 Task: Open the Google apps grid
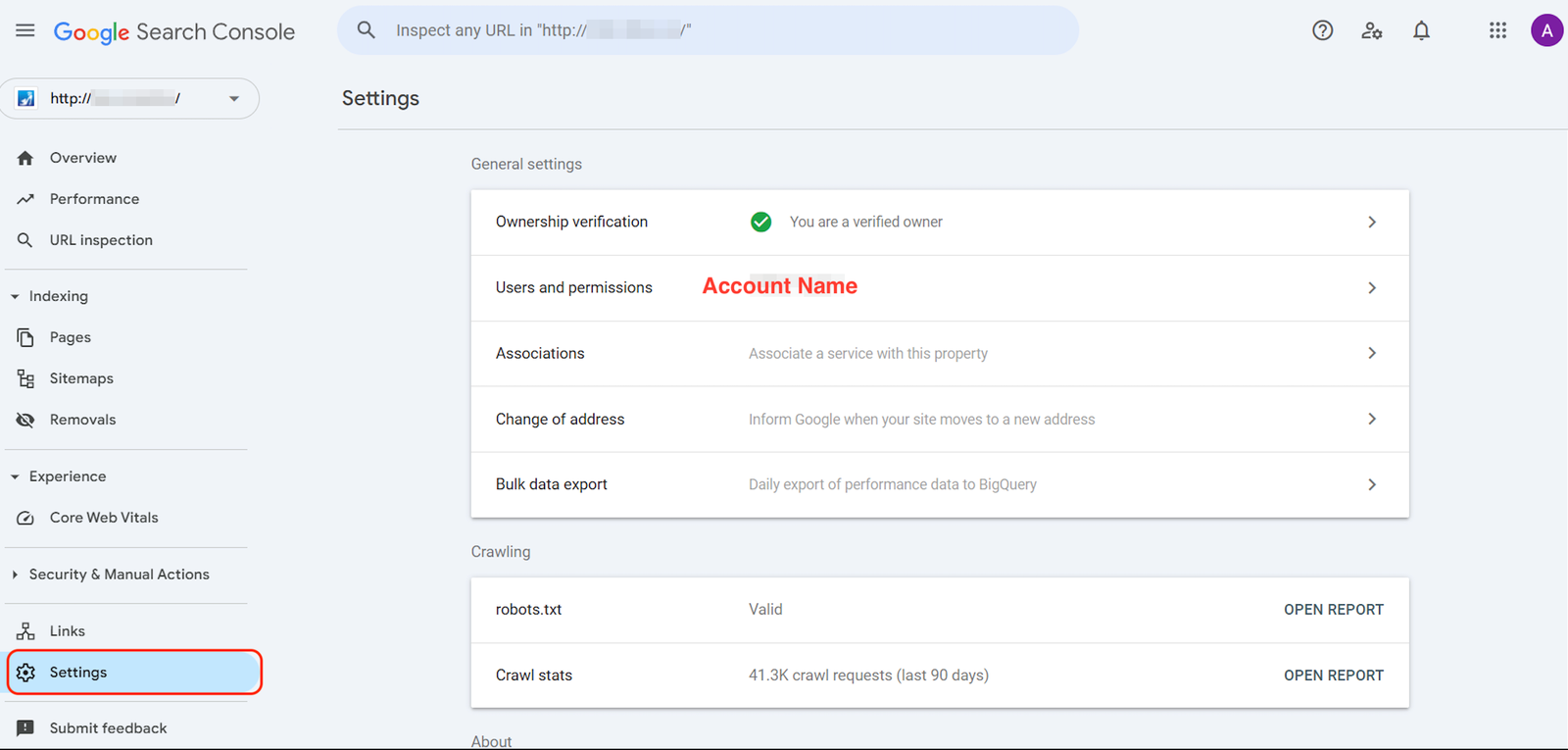[1497, 30]
